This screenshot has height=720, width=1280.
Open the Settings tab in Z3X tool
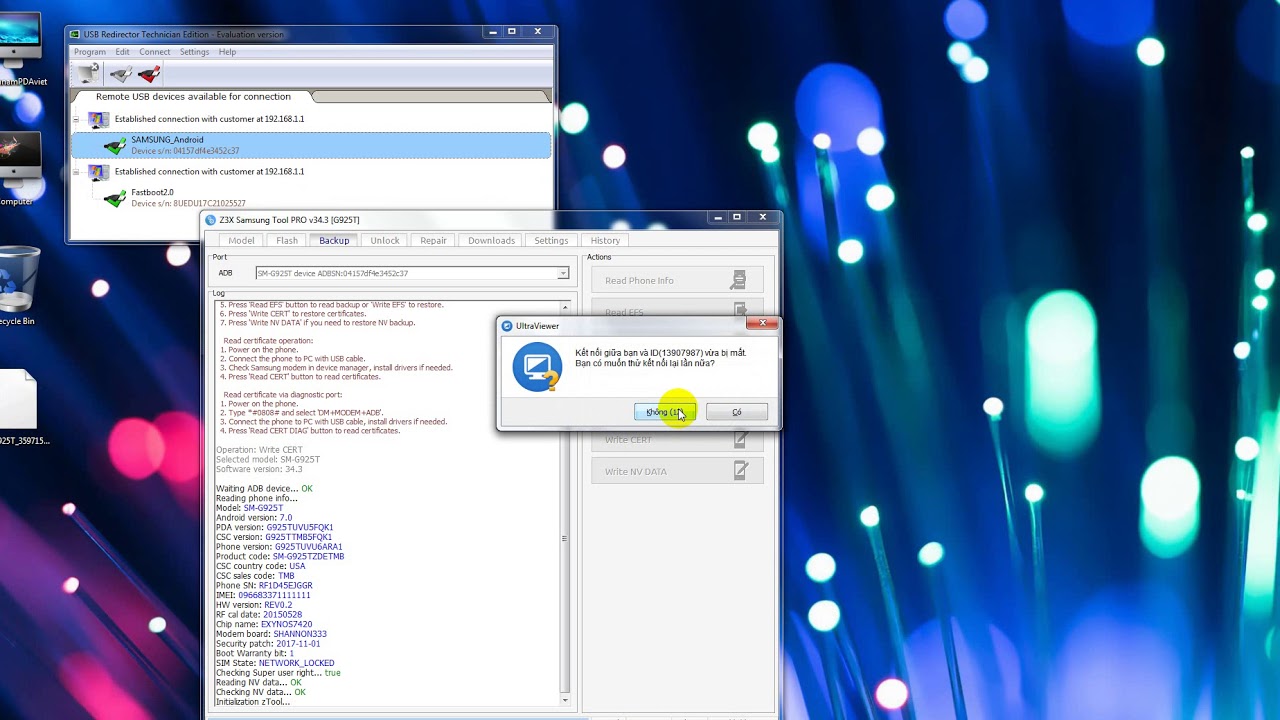pos(551,240)
